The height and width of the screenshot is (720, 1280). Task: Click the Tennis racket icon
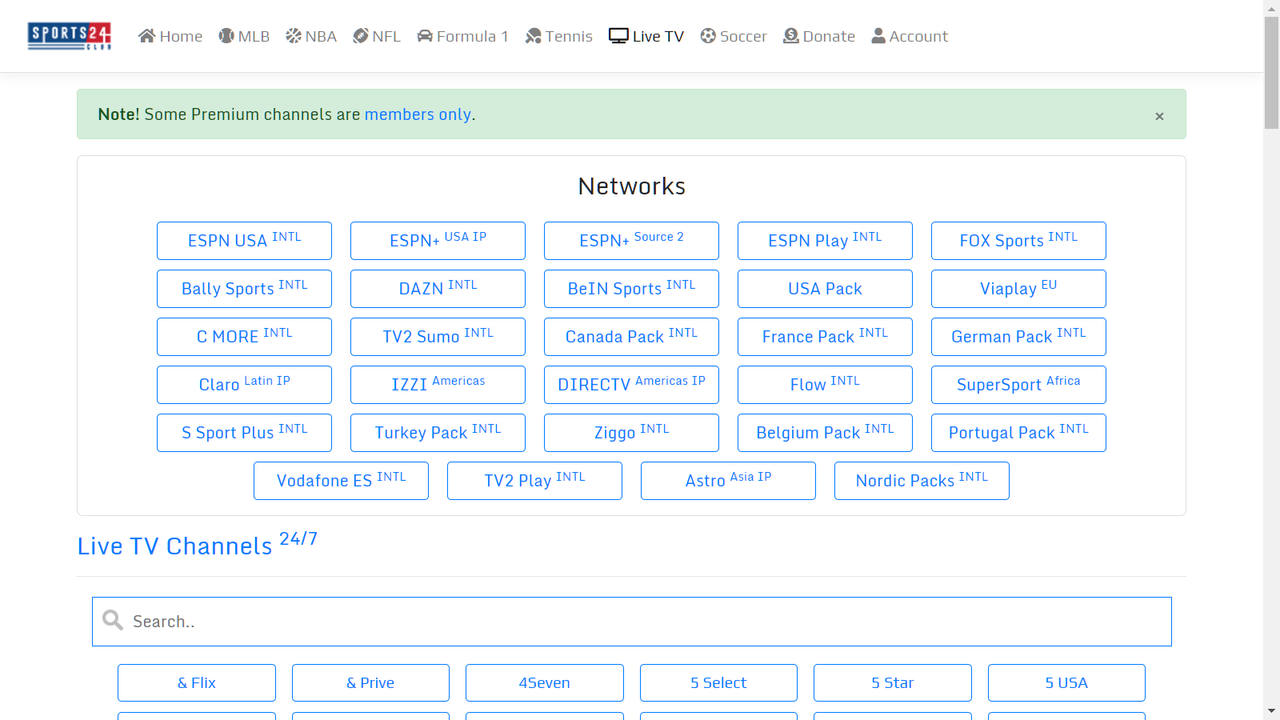tap(533, 36)
